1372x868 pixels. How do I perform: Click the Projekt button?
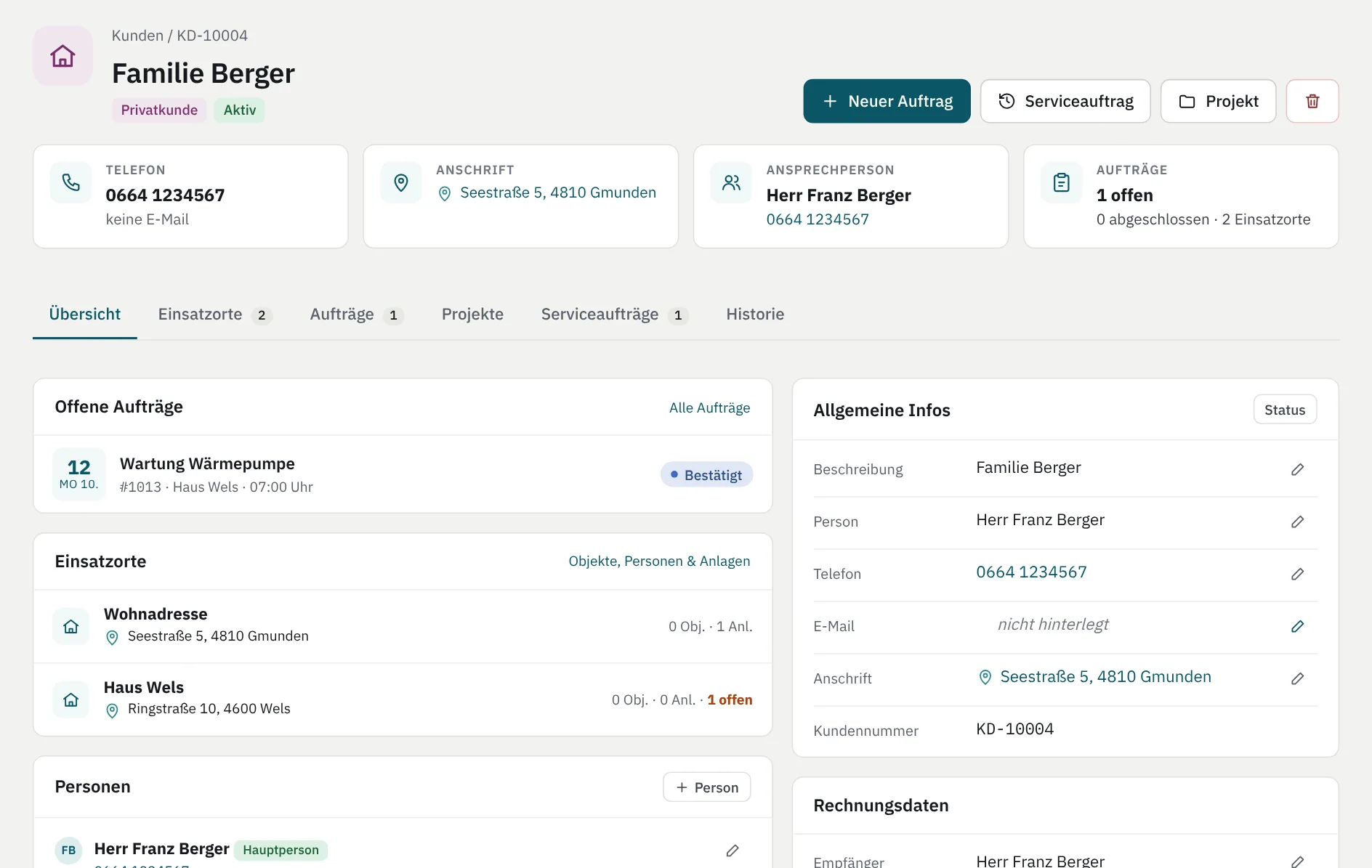tap(1219, 101)
